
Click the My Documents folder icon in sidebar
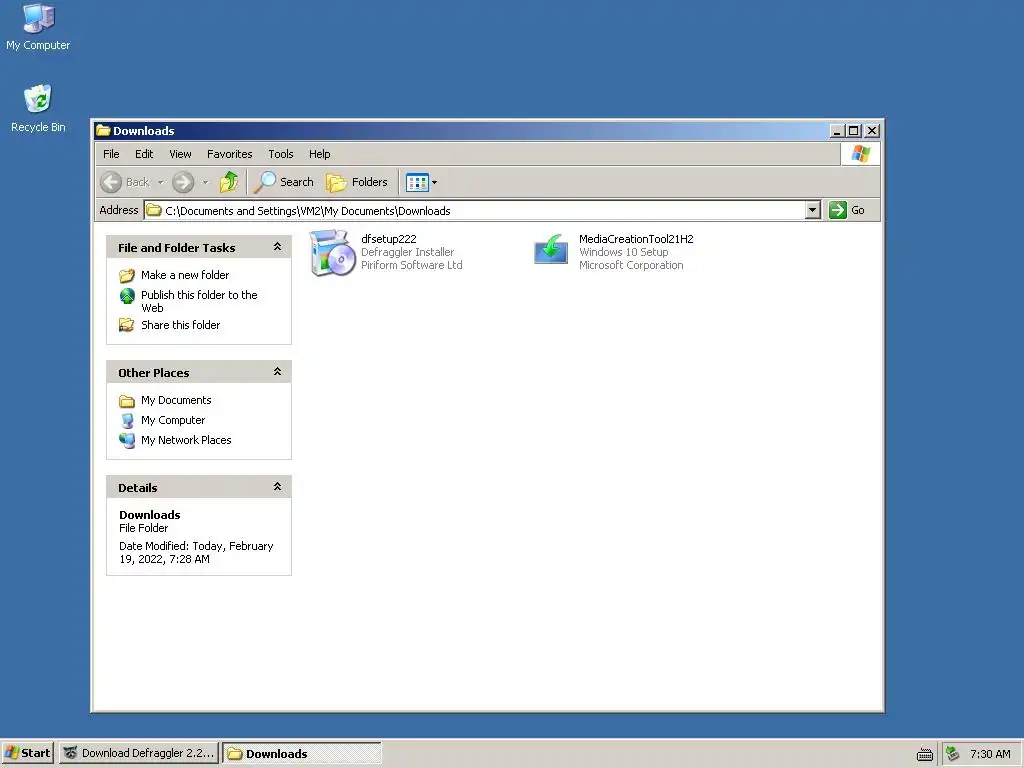click(x=127, y=400)
